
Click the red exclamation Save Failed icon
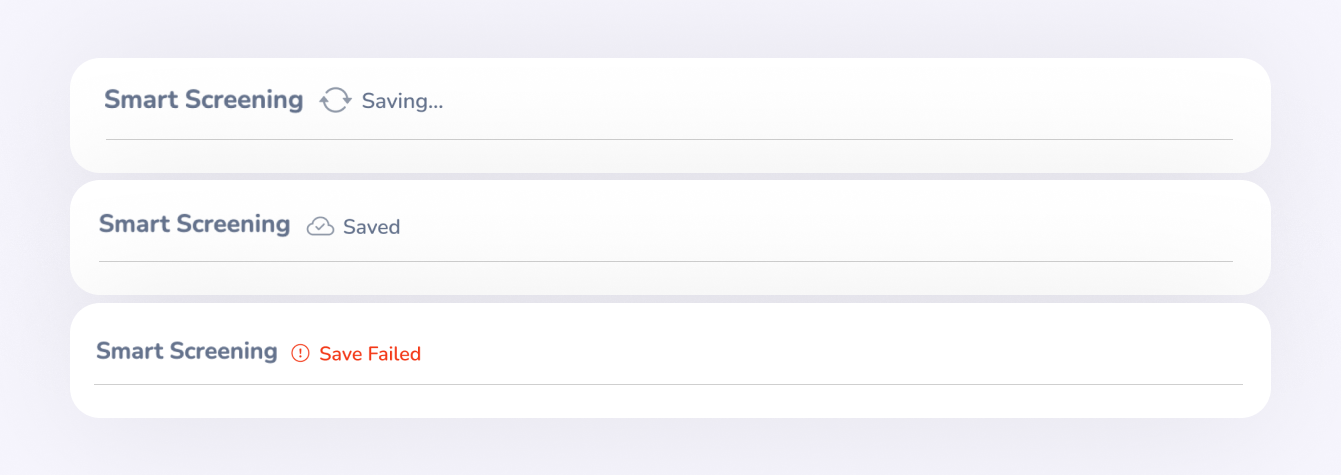tap(300, 353)
